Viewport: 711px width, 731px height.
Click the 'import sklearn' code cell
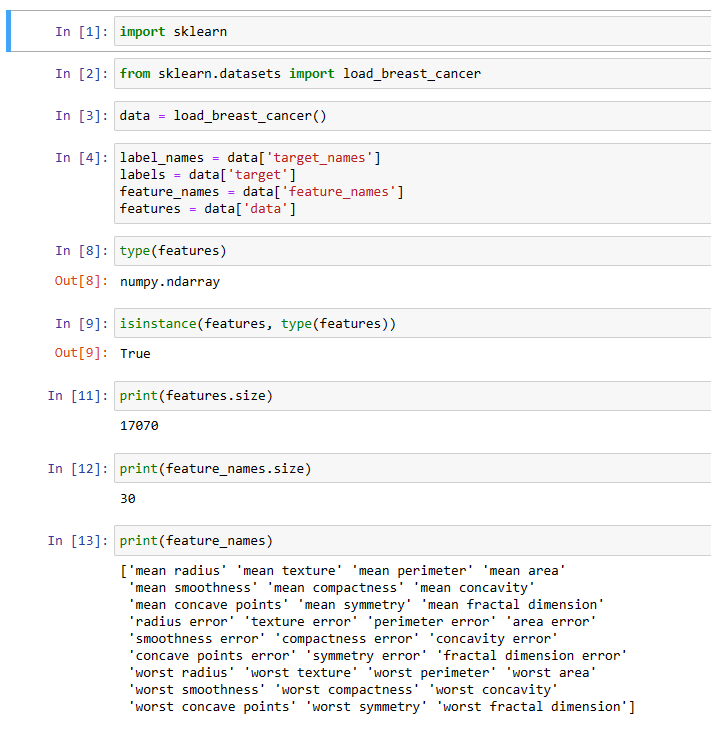[400, 32]
